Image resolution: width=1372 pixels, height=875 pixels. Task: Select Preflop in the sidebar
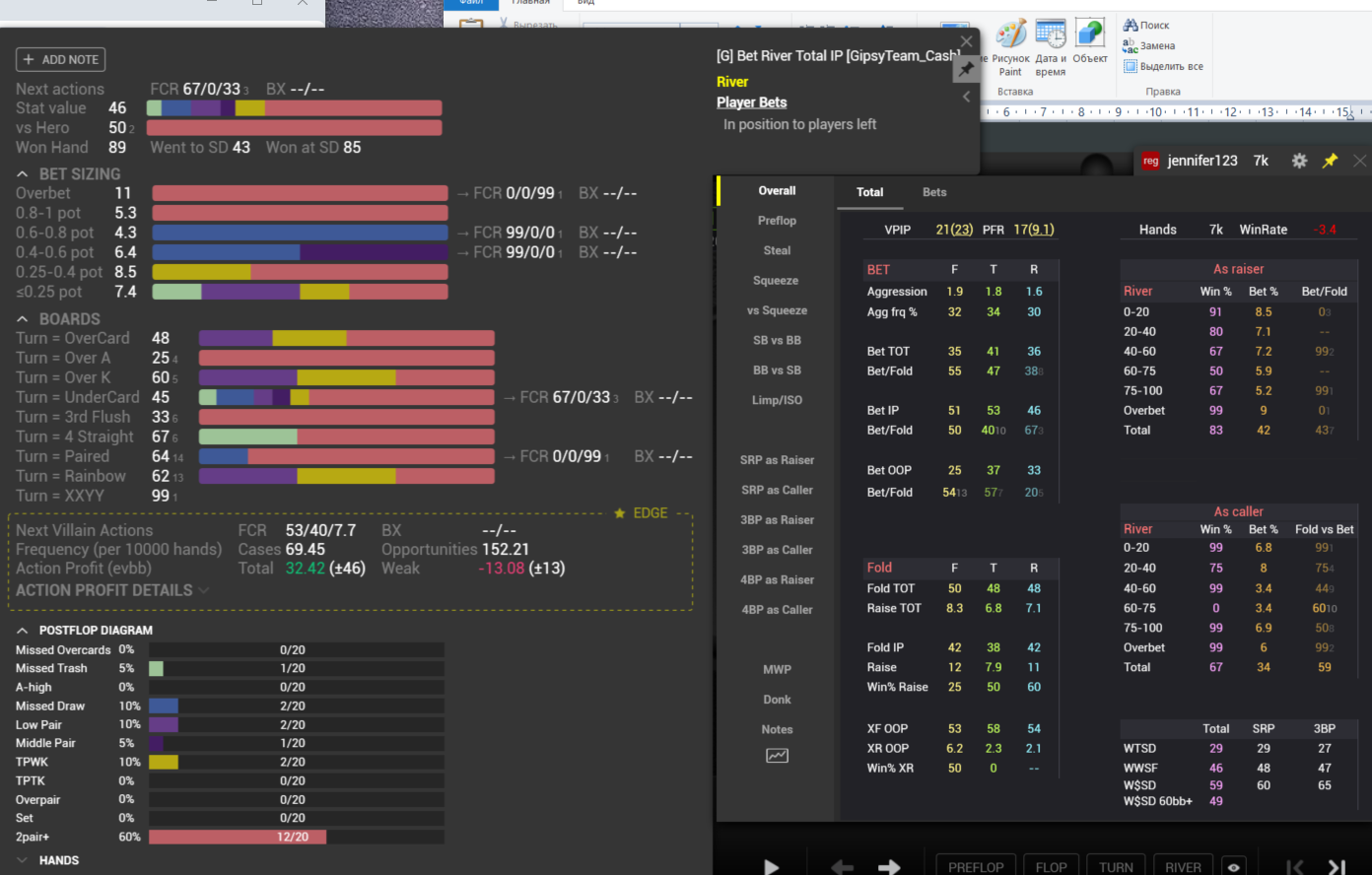pyautogui.click(x=777, y=221)
